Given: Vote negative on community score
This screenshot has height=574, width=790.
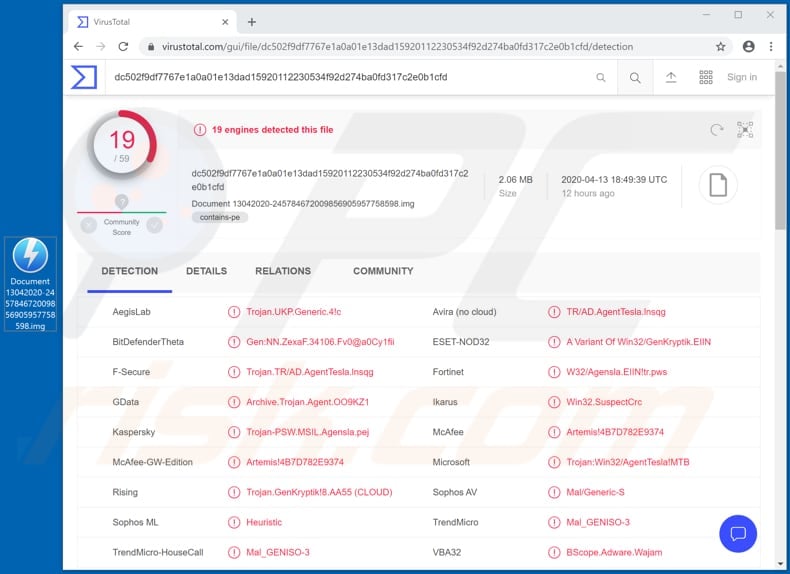Looking at the screenshot, I should coord(89,225).
